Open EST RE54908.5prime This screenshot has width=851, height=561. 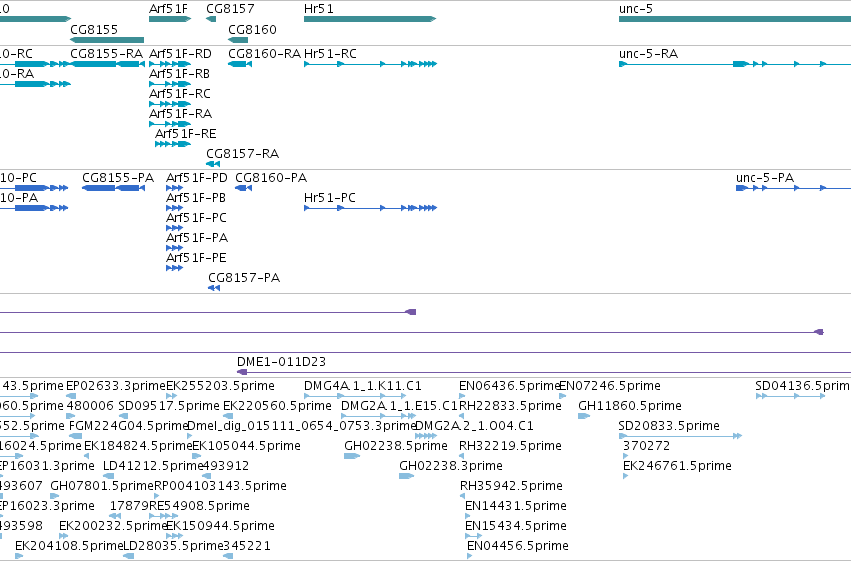(199, 506)
